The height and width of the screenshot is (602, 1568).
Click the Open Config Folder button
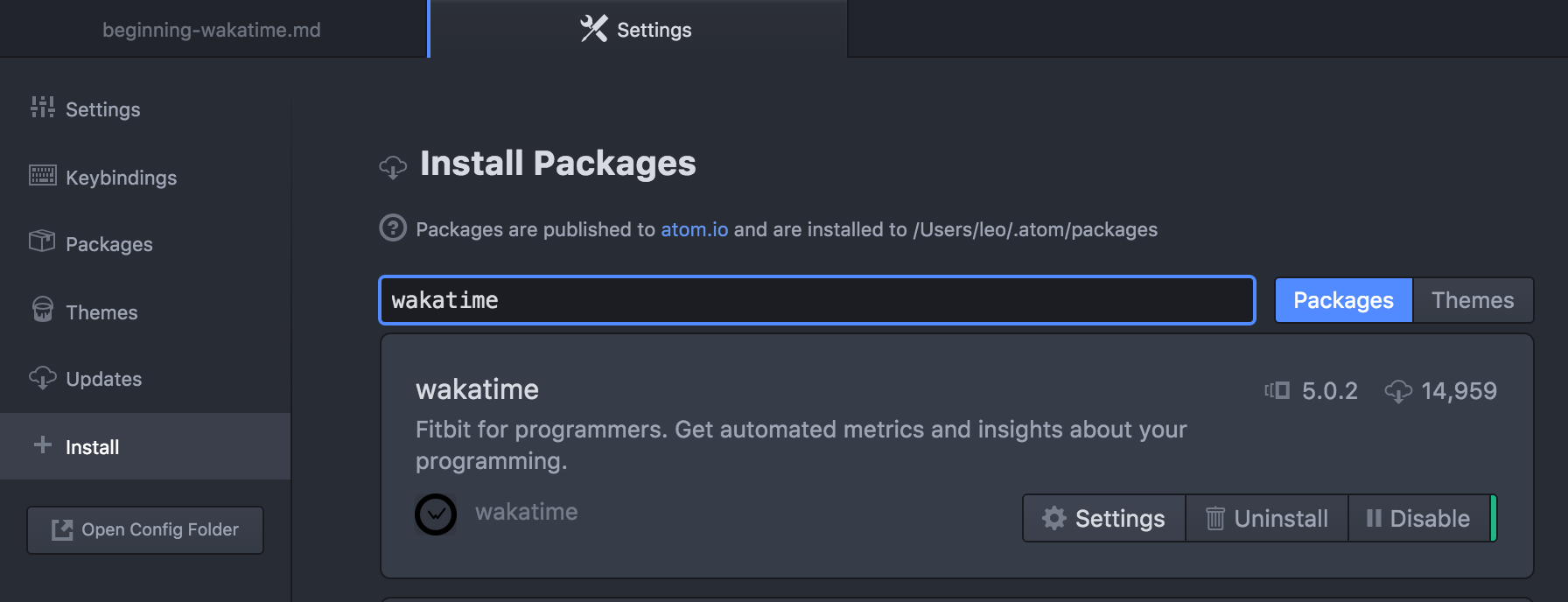[x=145, y=529]
